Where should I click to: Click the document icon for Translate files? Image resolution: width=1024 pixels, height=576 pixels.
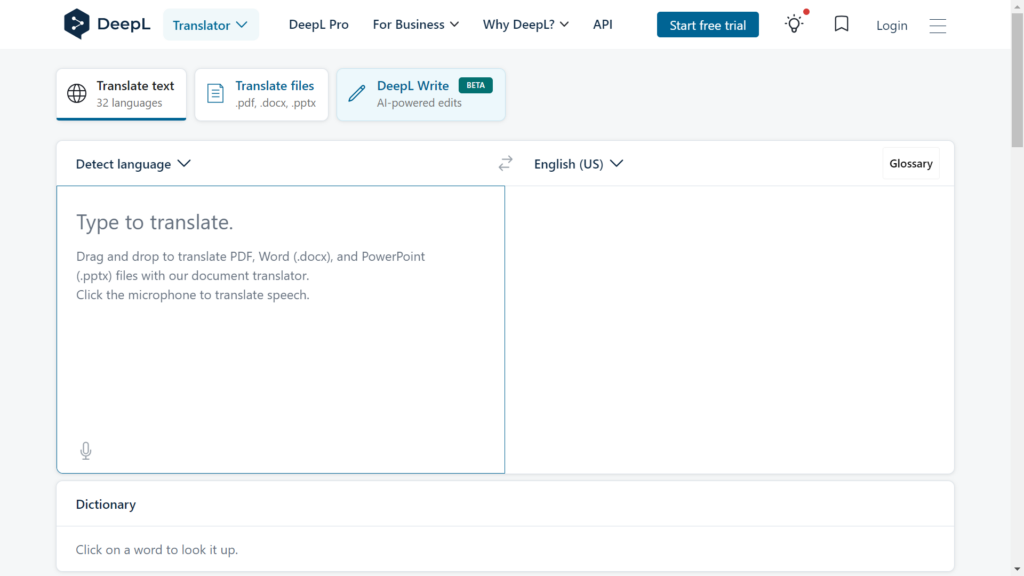215,94
